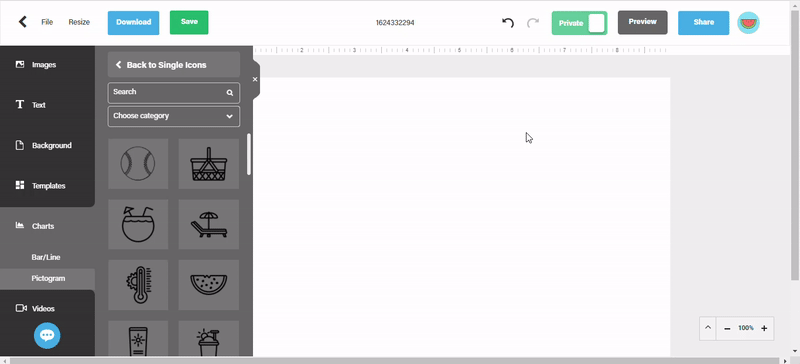Expand the zoom panel up arrow
The height and width of the screenshot is (364, 800).
pyautogui.click(x=708, y=328)
